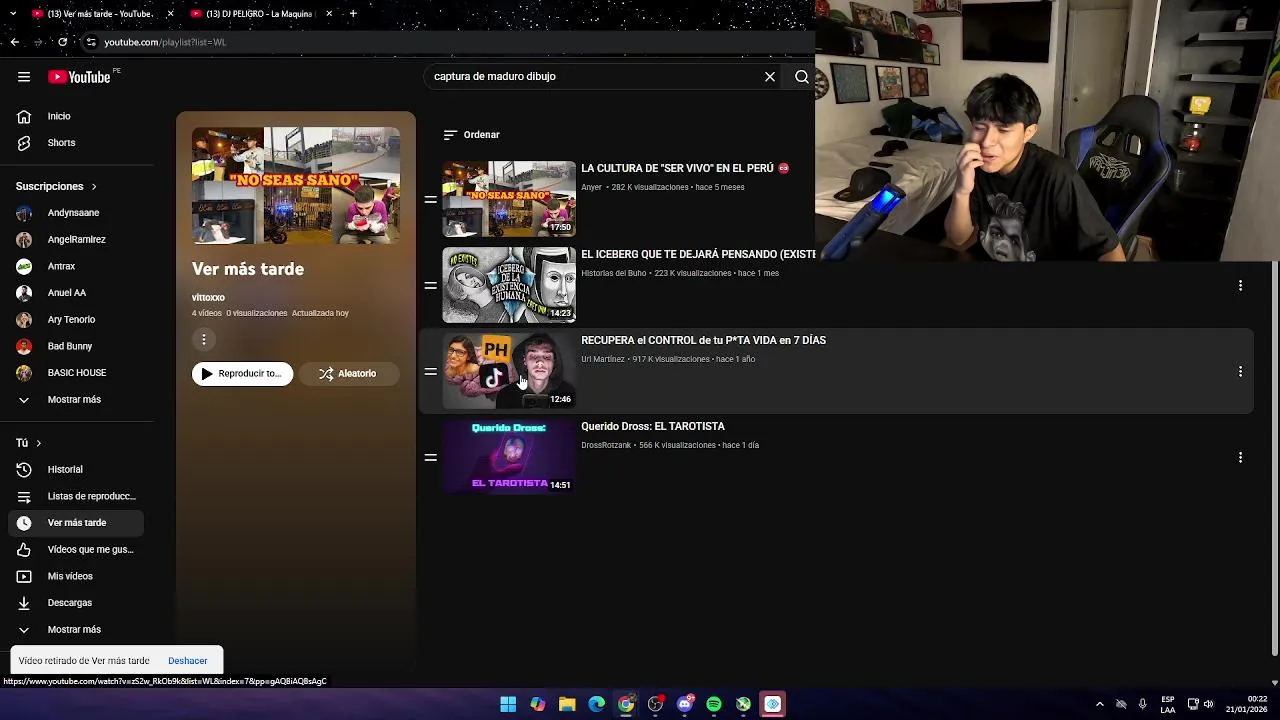This screenshot has width=1280, height=720.
Task: Open Historias del Buho channel
Action: [x=613, y=274]
